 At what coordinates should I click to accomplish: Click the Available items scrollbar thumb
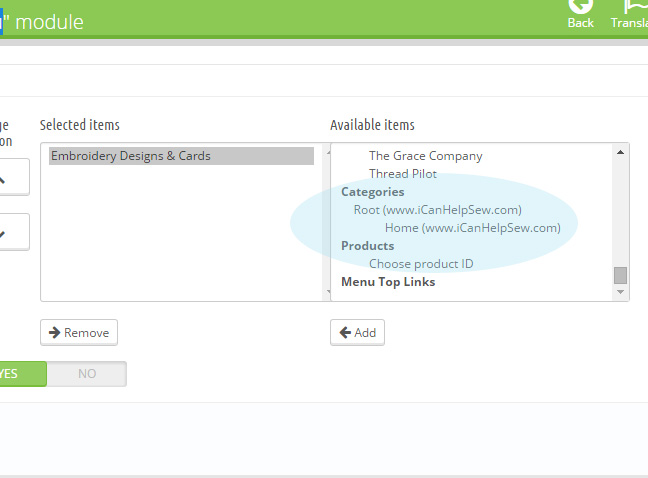click(620, 276)
